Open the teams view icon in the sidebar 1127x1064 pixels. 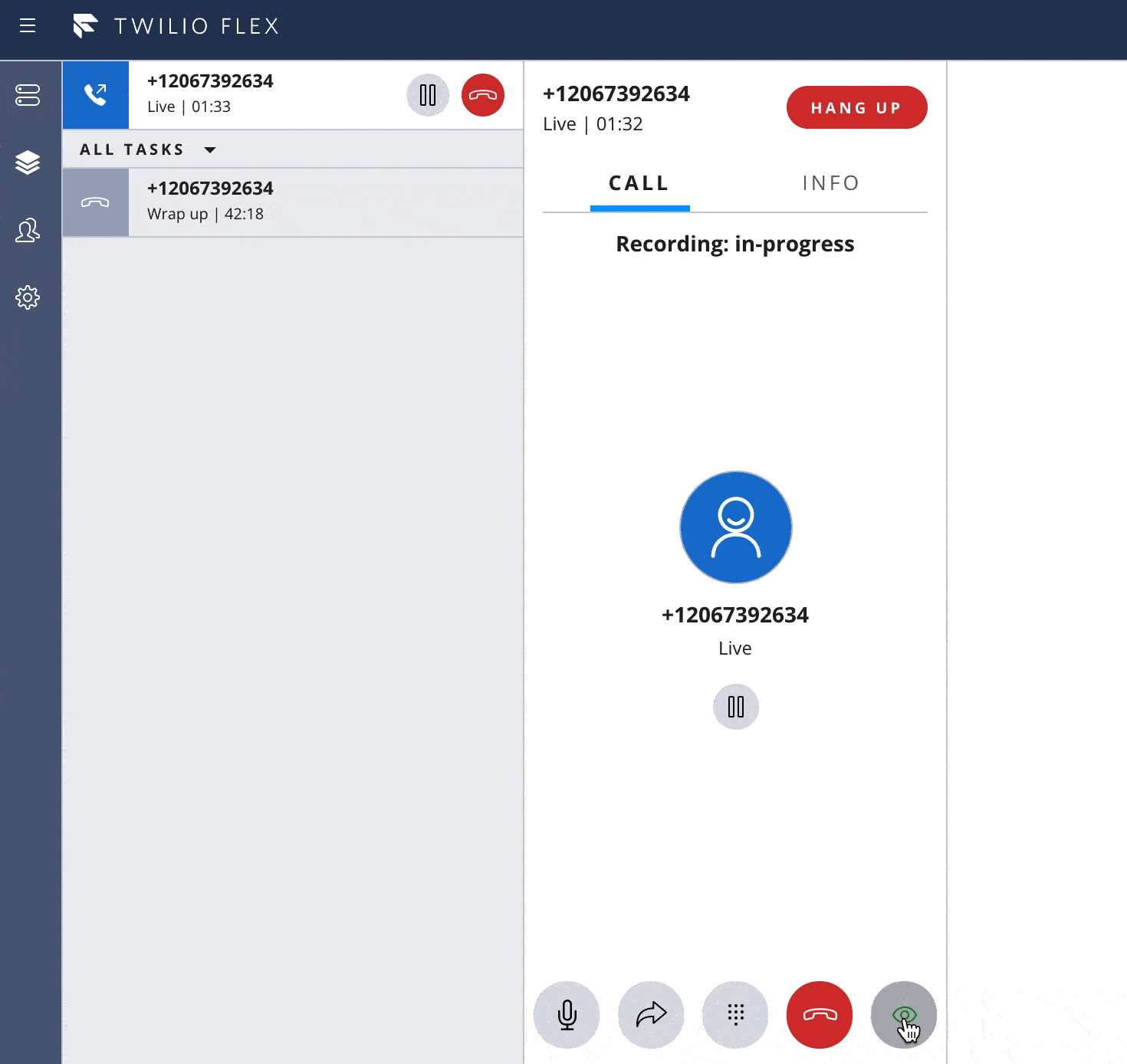(x=28, y=230)
